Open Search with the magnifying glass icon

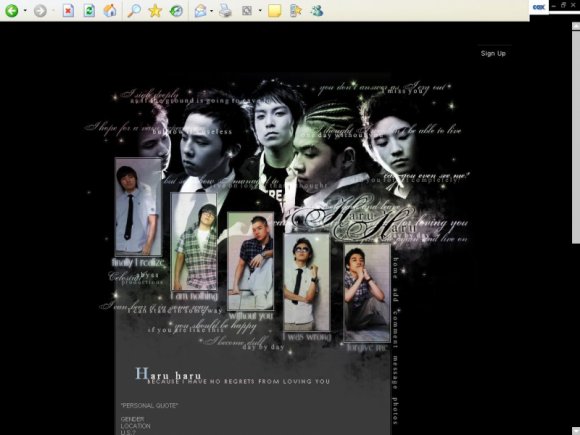(134, 10)
